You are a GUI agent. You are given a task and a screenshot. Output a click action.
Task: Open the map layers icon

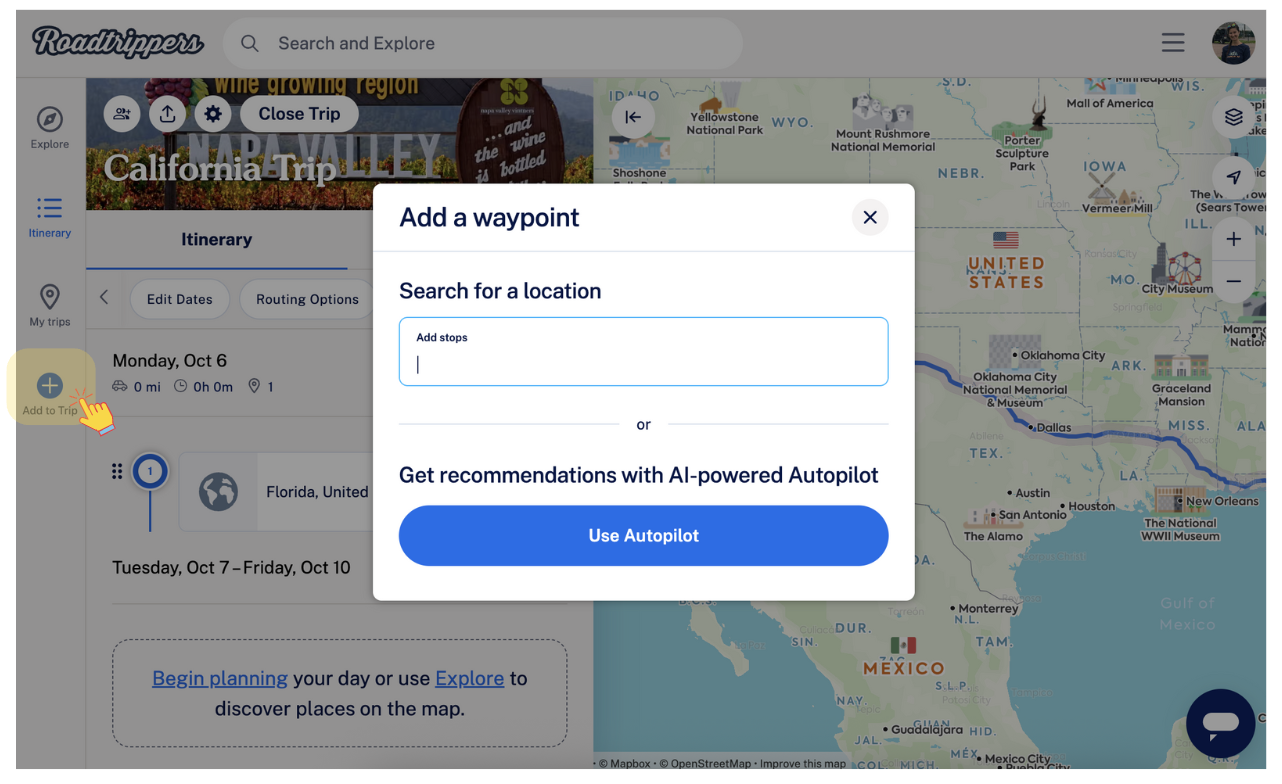pos(1234,118)
